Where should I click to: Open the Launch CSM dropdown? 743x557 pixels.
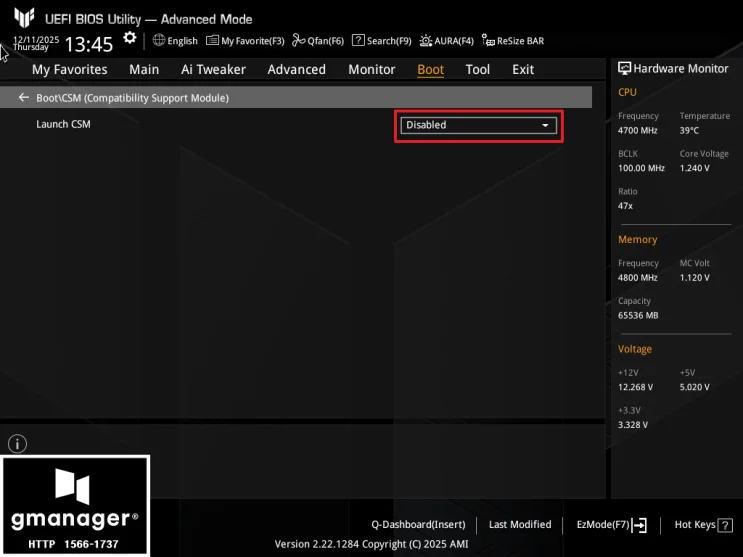[x=479, y=125]
